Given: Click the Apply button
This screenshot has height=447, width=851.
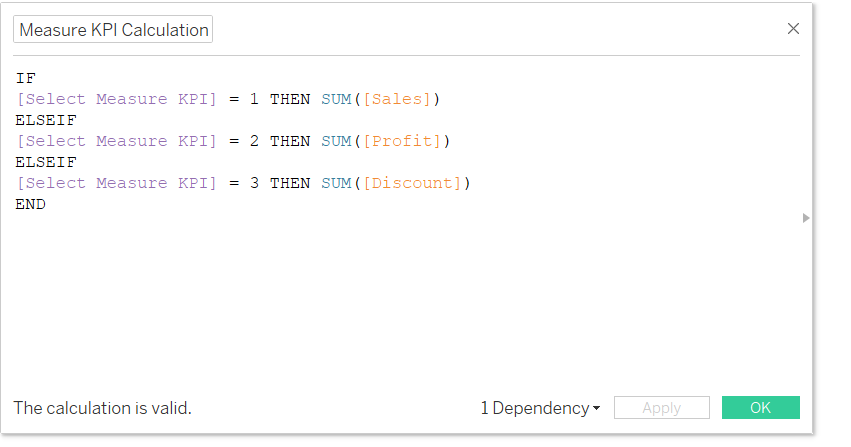Looking at the screenshot, I should click(x=662, y=407).
